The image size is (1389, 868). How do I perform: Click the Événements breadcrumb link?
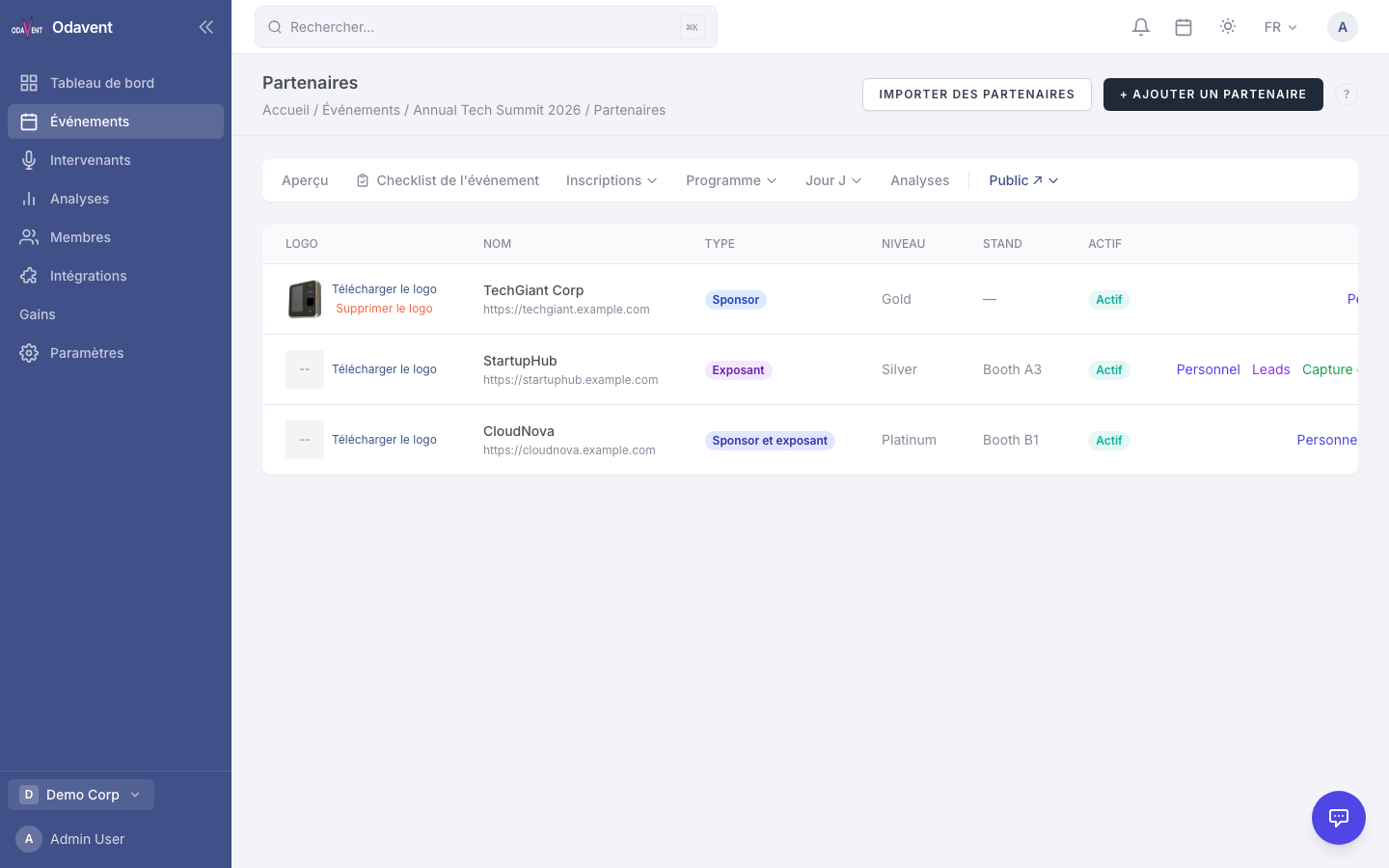[x=361, y=110]
